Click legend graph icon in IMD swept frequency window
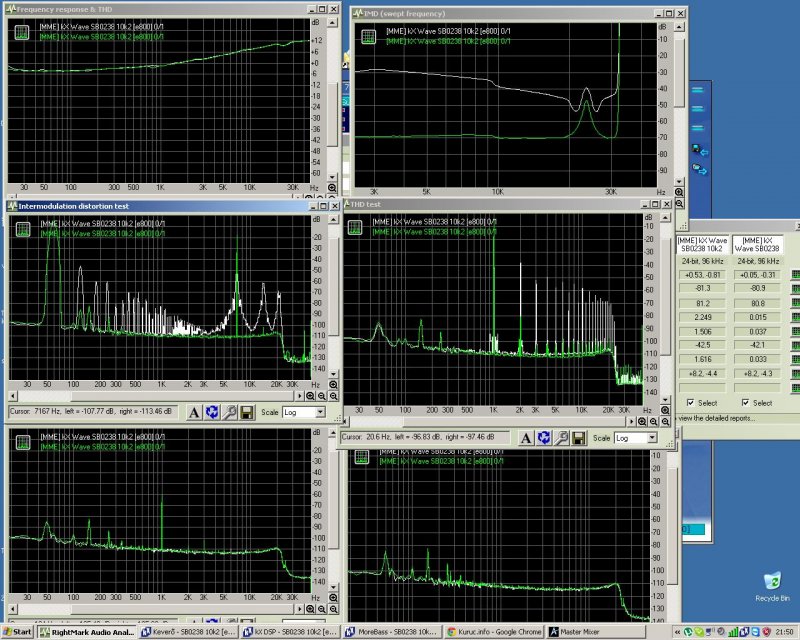Screen dimensions: 800x640 (368, 36)
